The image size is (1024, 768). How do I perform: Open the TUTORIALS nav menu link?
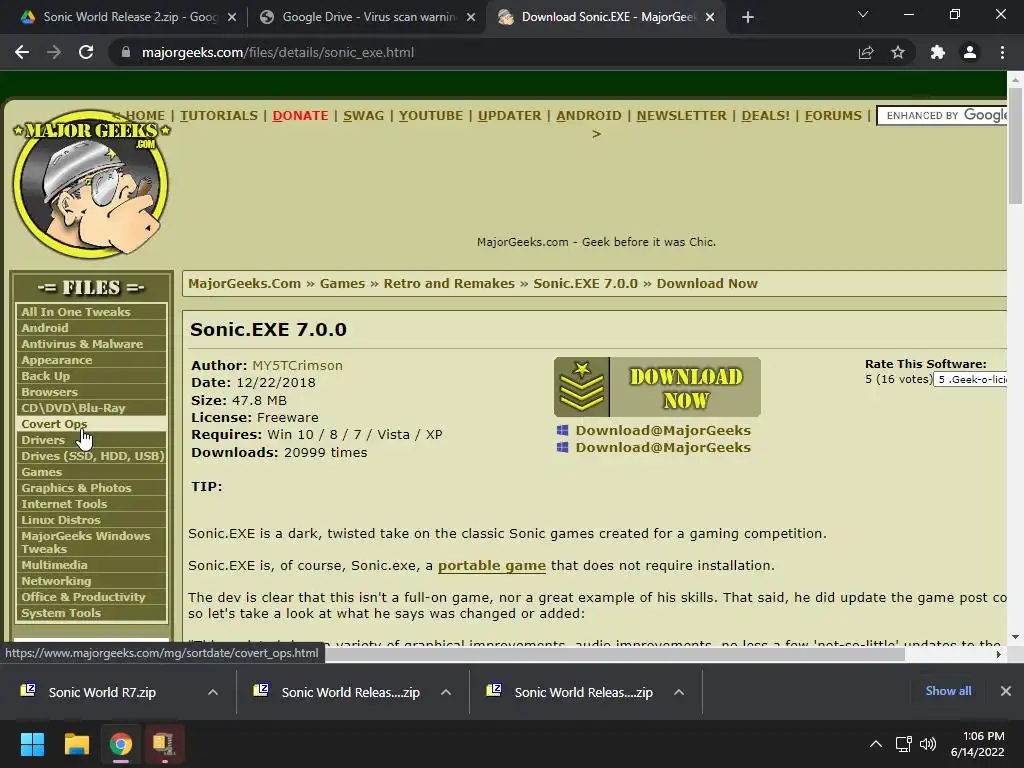(219, 116)
